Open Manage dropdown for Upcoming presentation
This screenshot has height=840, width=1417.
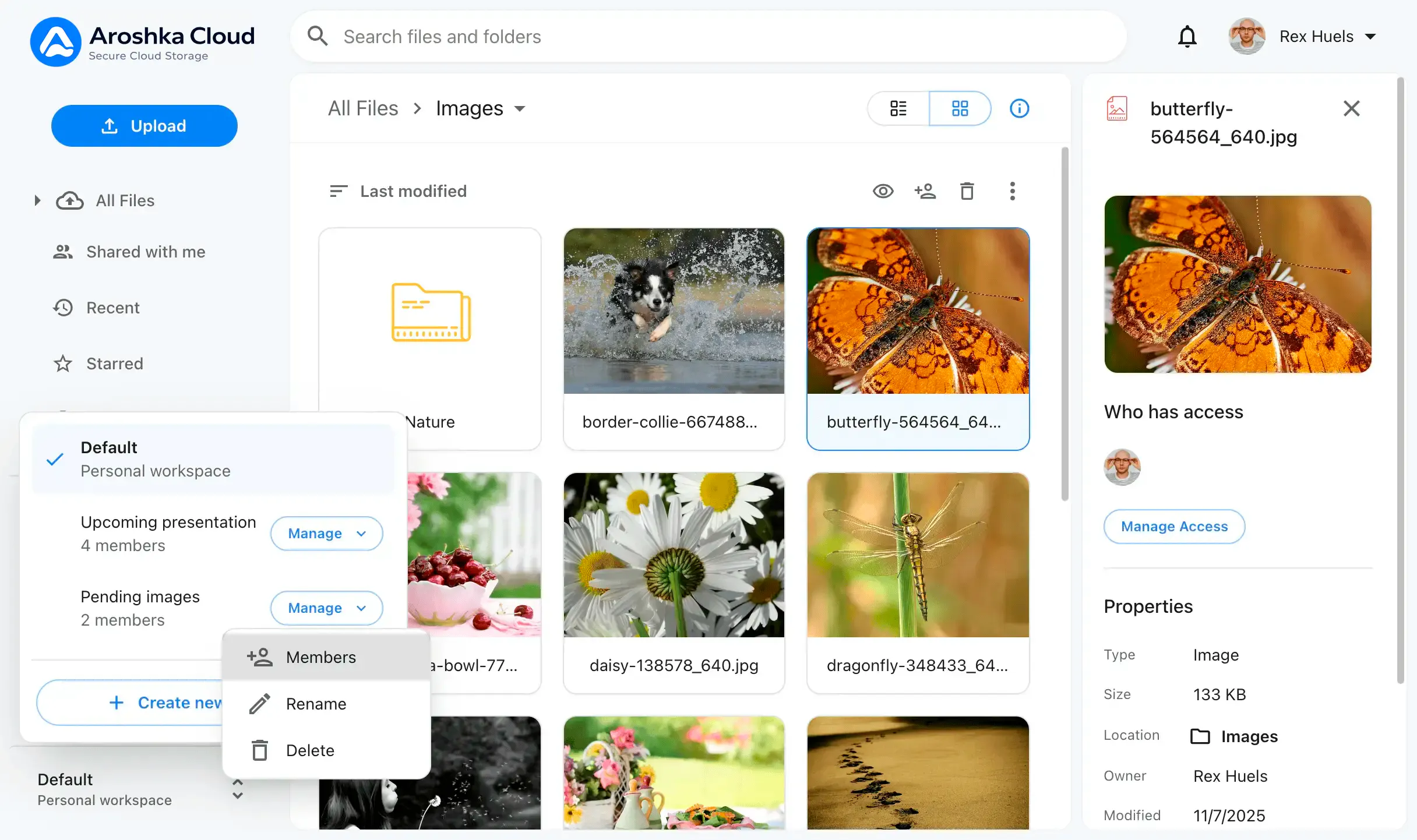coord(326,534)
